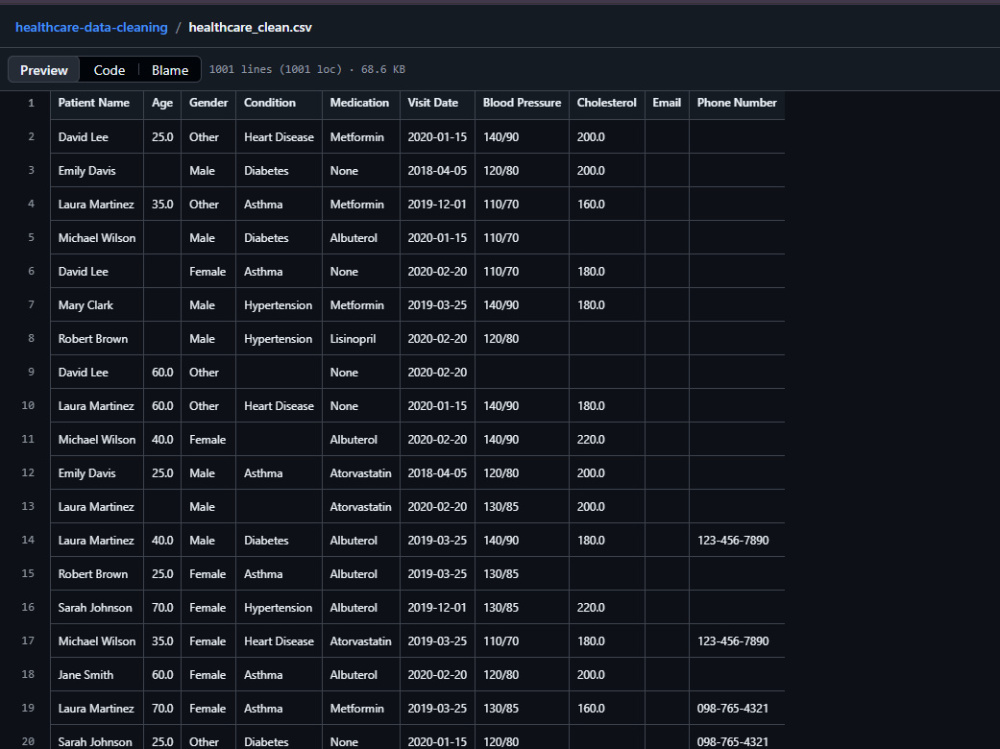
Task: Click the Condition column header
Action: tap(270, 103)
